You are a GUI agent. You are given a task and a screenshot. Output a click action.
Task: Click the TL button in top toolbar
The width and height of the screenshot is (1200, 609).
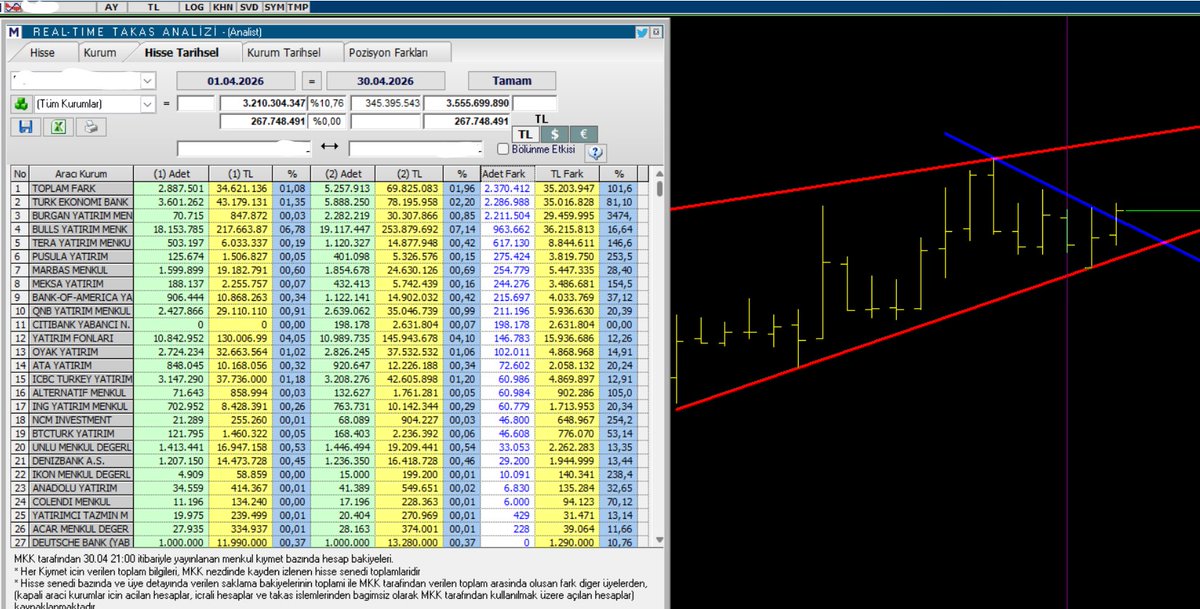[153, 7]
